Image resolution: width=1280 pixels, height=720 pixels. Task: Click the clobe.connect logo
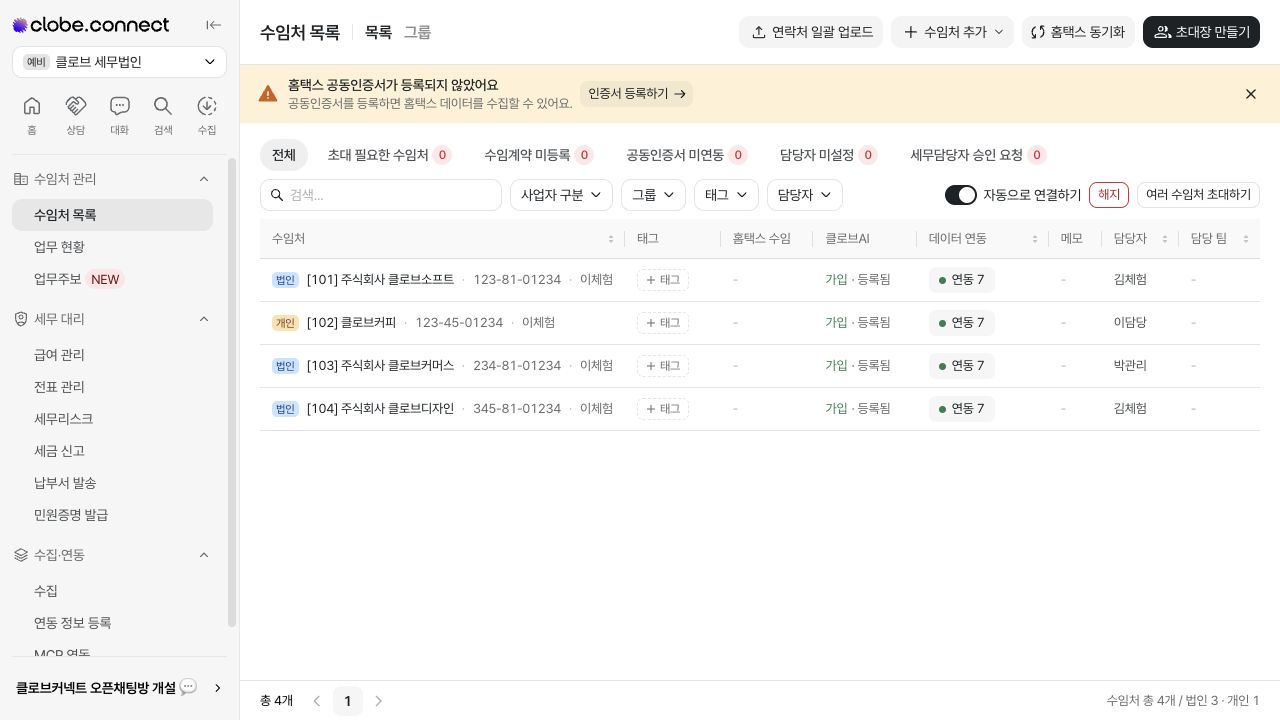[91, 25]
